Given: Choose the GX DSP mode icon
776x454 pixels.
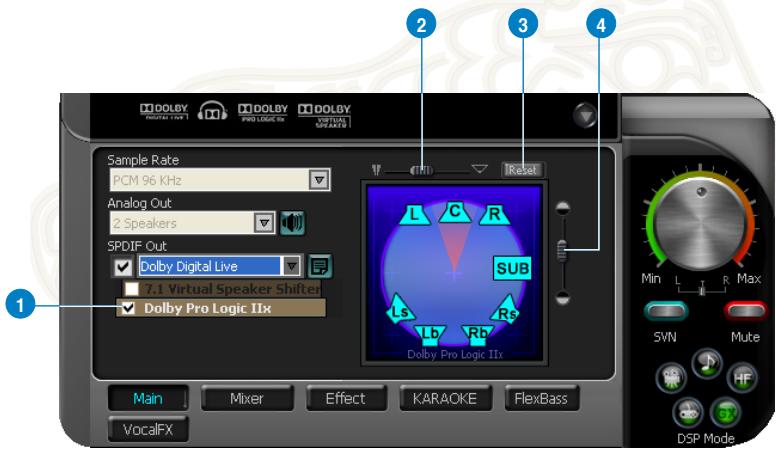Looking at the screenshot, I should coord(725,412).
